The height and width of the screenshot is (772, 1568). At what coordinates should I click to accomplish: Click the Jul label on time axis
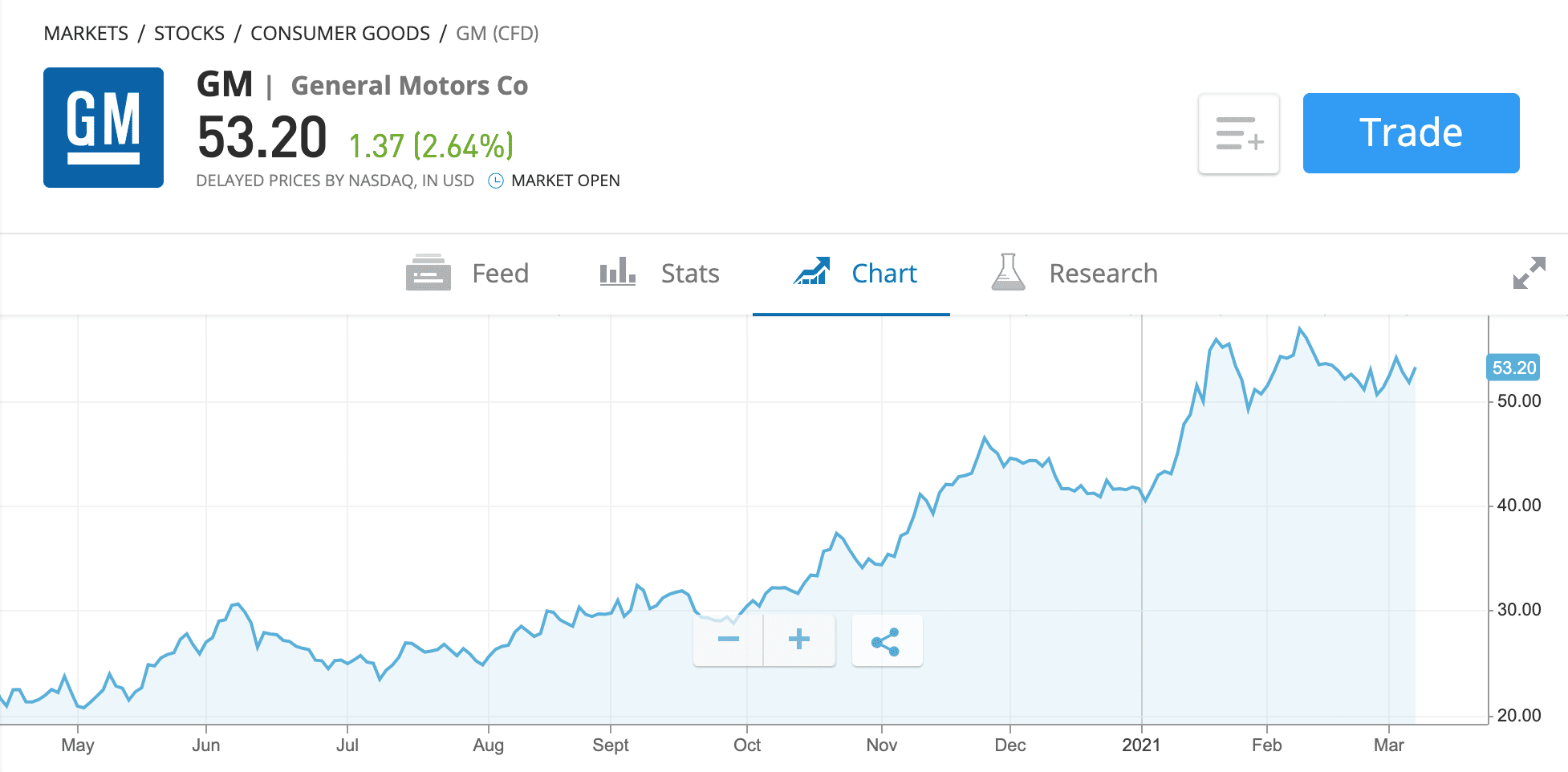point(347,746)
